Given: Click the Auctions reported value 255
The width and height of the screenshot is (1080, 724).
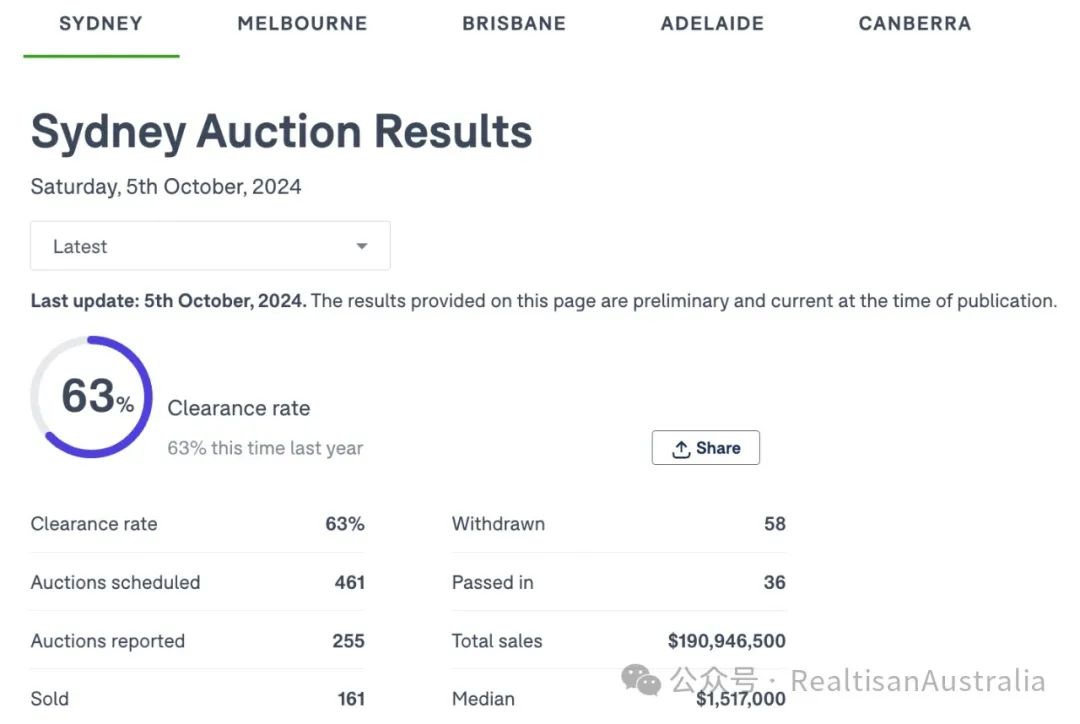Looking at the screenshot, I should click(348, 641).
